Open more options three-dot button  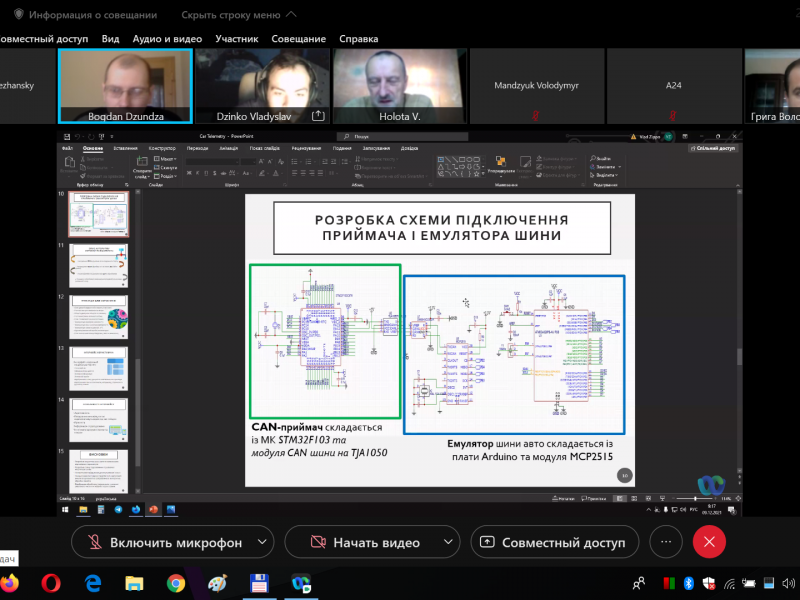click(665, 542)
